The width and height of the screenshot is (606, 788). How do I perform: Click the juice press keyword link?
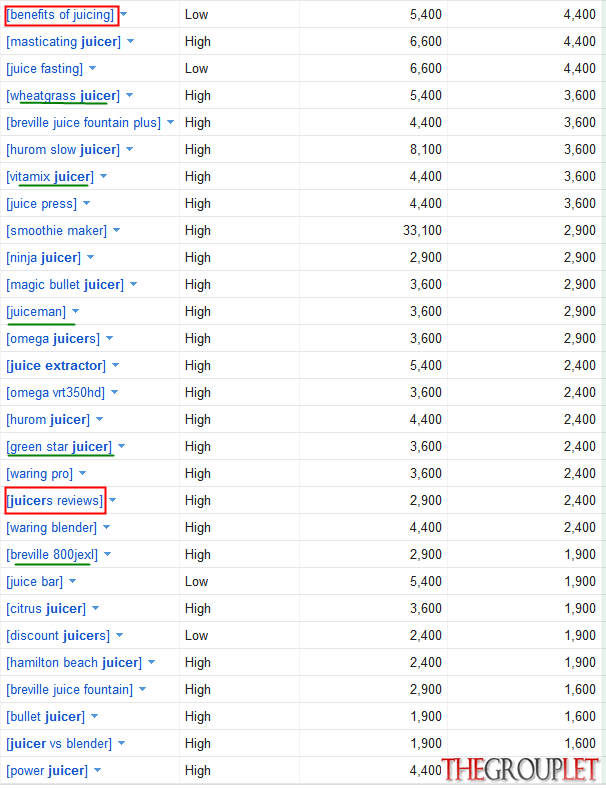tap(42, 204)
